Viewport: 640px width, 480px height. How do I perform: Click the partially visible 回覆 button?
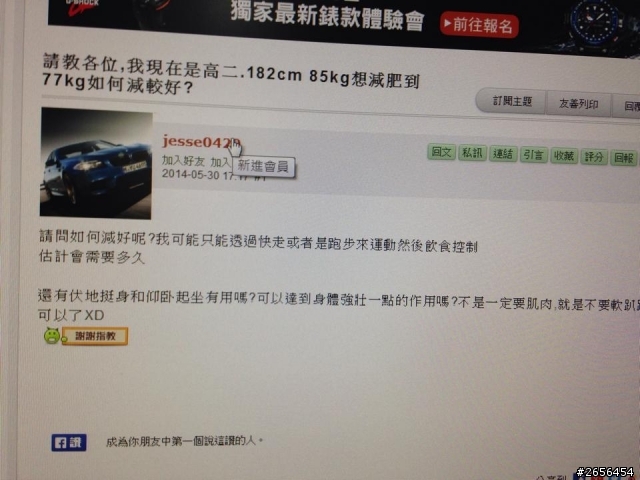click(x=627, y=106)
